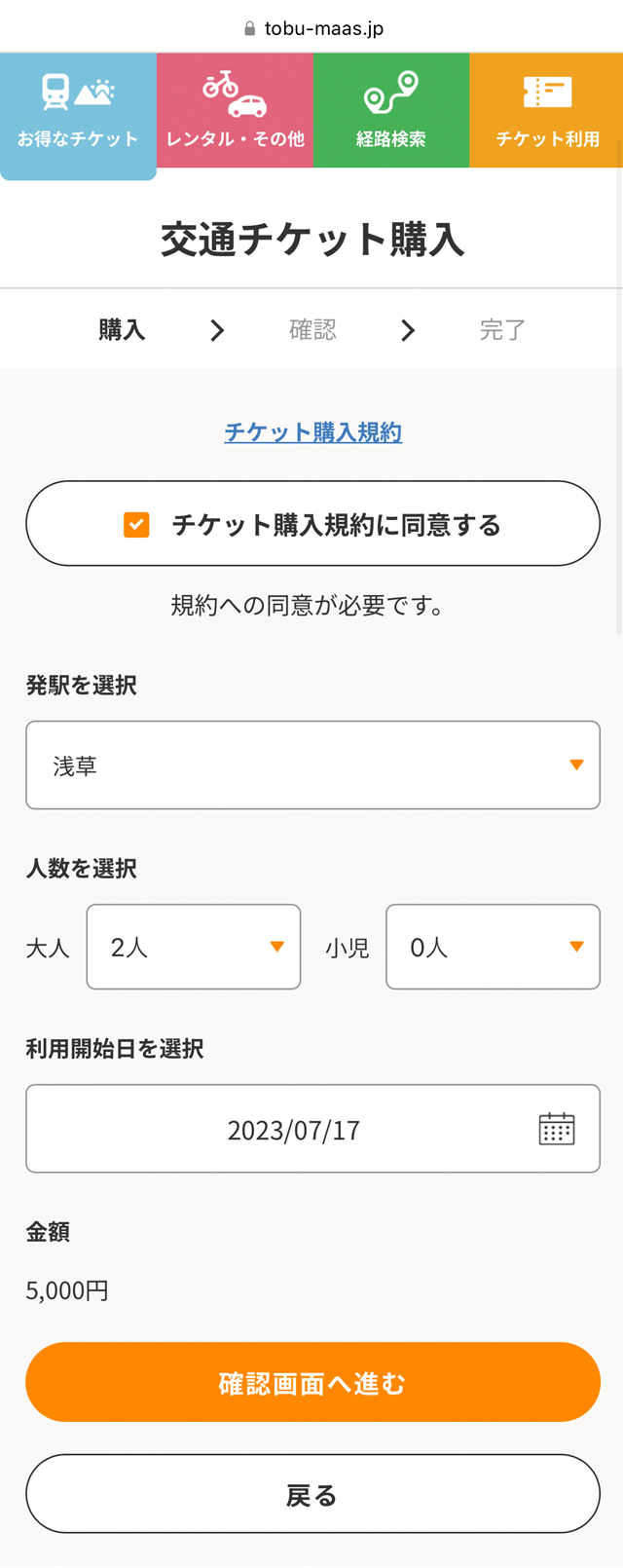Click the tobu-maas.jp address bar

click(312, 28)
